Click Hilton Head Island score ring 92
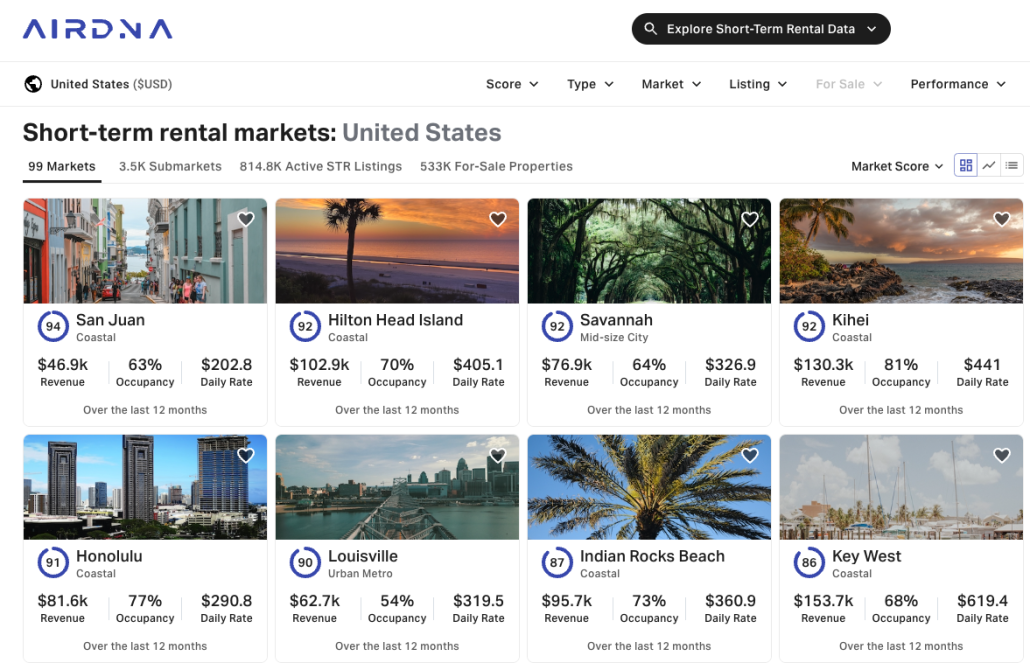 pos(305,326)
